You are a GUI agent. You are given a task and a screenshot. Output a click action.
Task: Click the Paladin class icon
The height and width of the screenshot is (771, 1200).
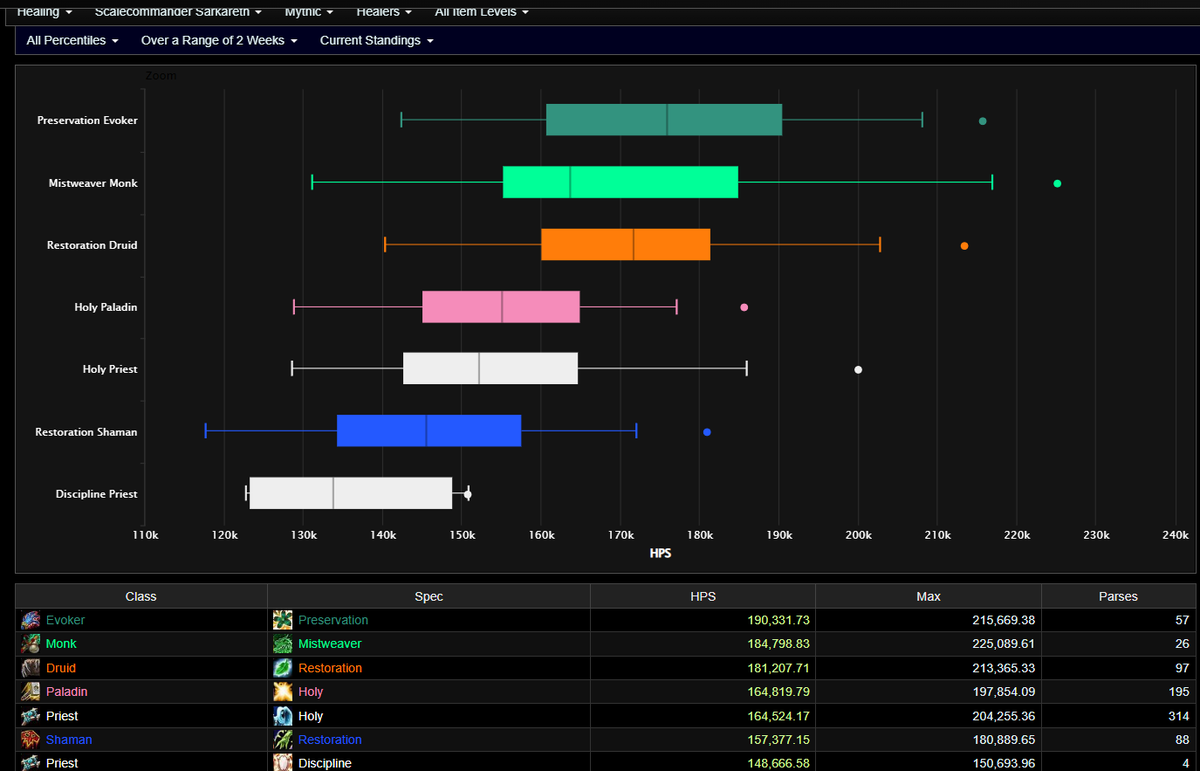(31, 692)
